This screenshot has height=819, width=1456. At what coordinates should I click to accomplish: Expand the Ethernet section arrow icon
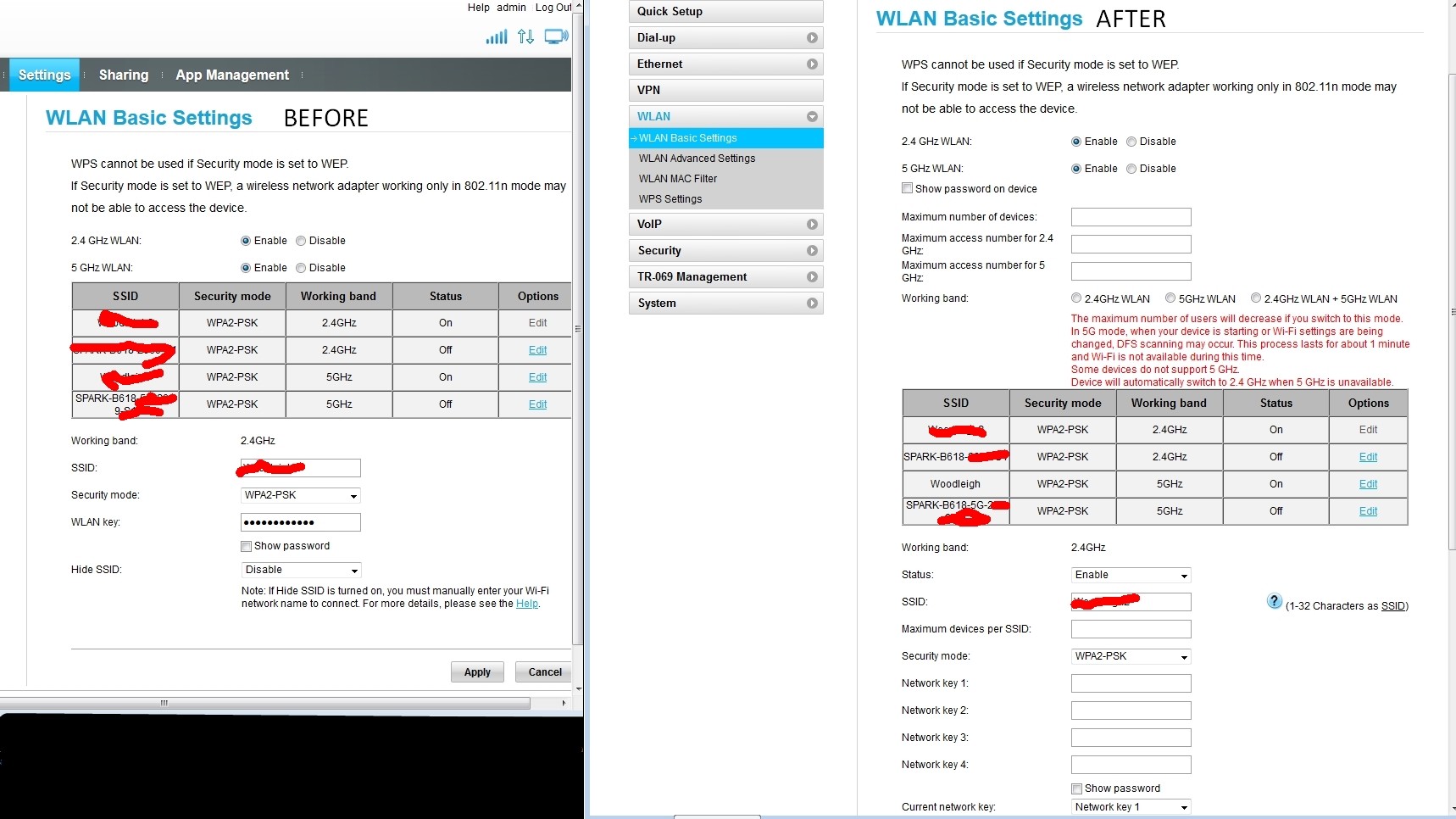click(811, 64)
